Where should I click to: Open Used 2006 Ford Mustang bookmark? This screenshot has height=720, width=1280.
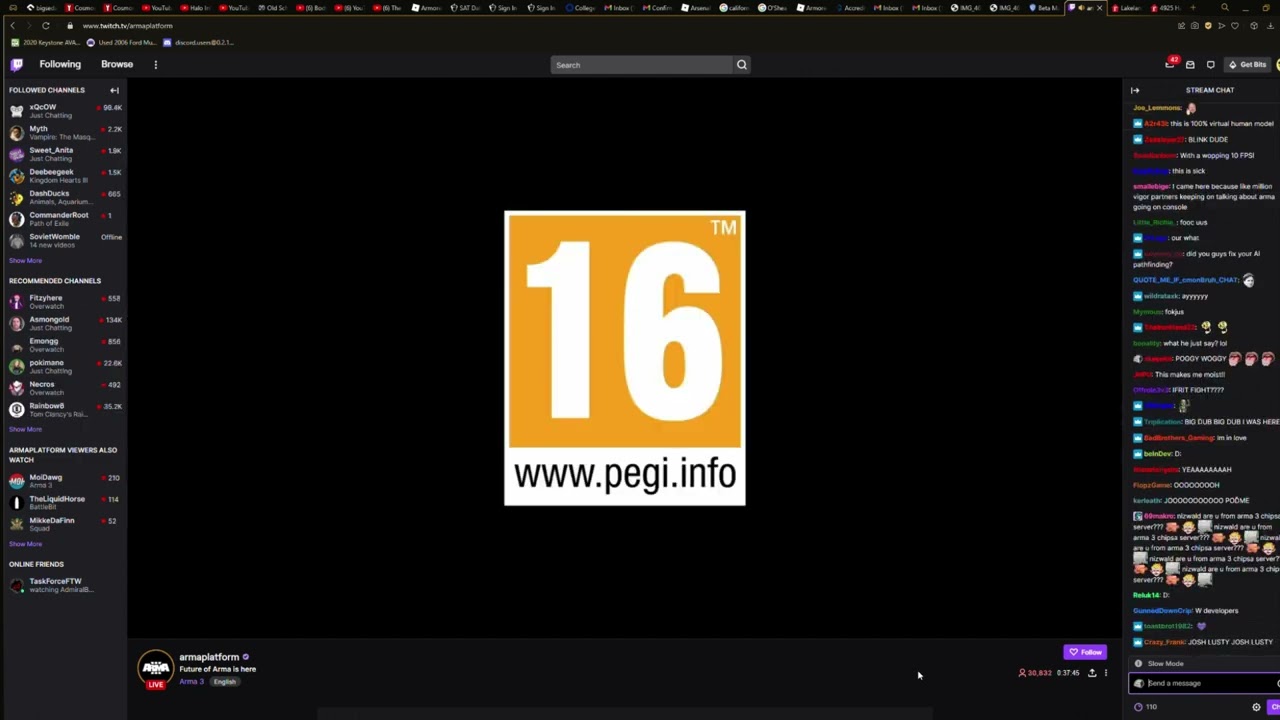coord(121,43)
